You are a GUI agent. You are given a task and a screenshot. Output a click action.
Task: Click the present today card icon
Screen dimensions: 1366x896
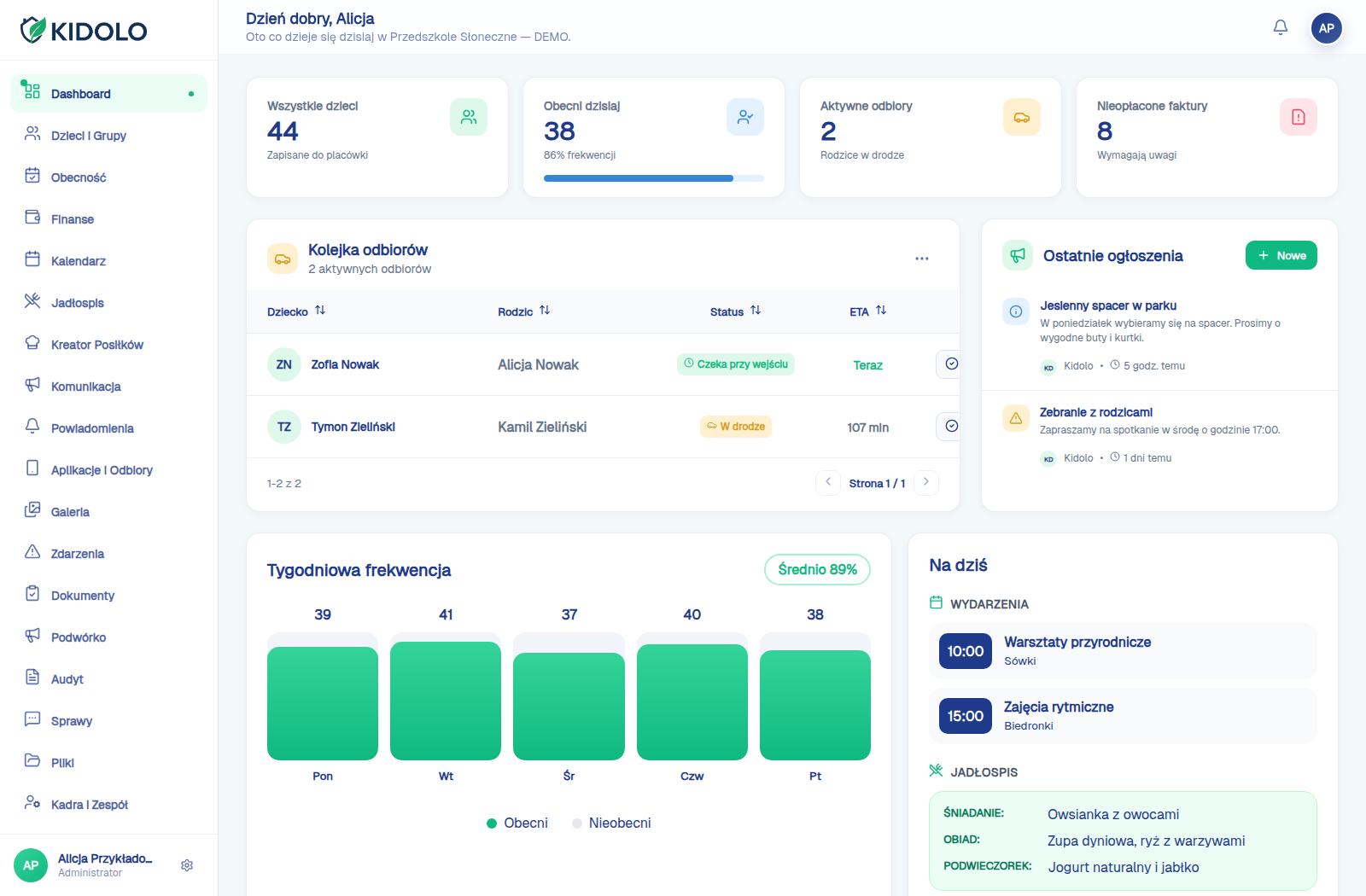745,117
